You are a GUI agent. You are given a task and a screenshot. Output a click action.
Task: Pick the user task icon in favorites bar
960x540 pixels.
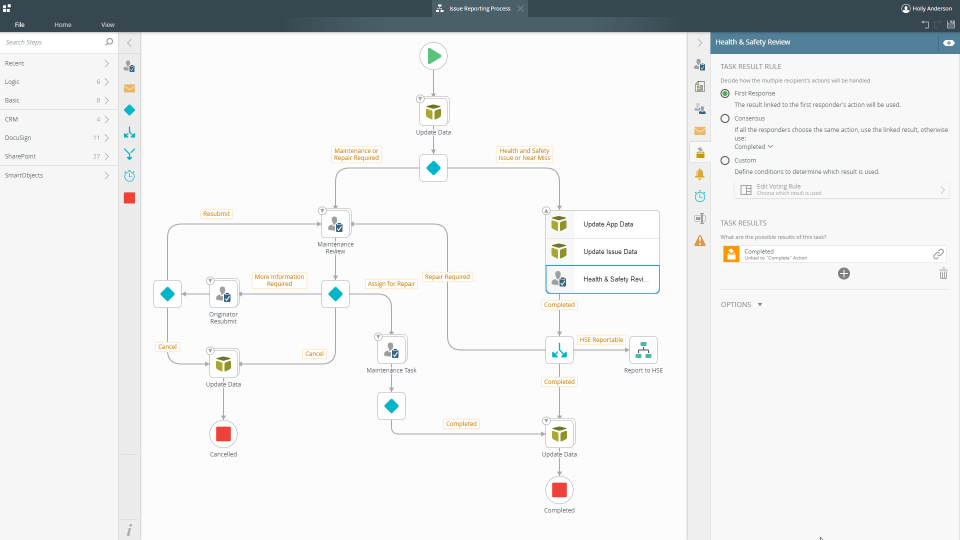click(129, 66)
